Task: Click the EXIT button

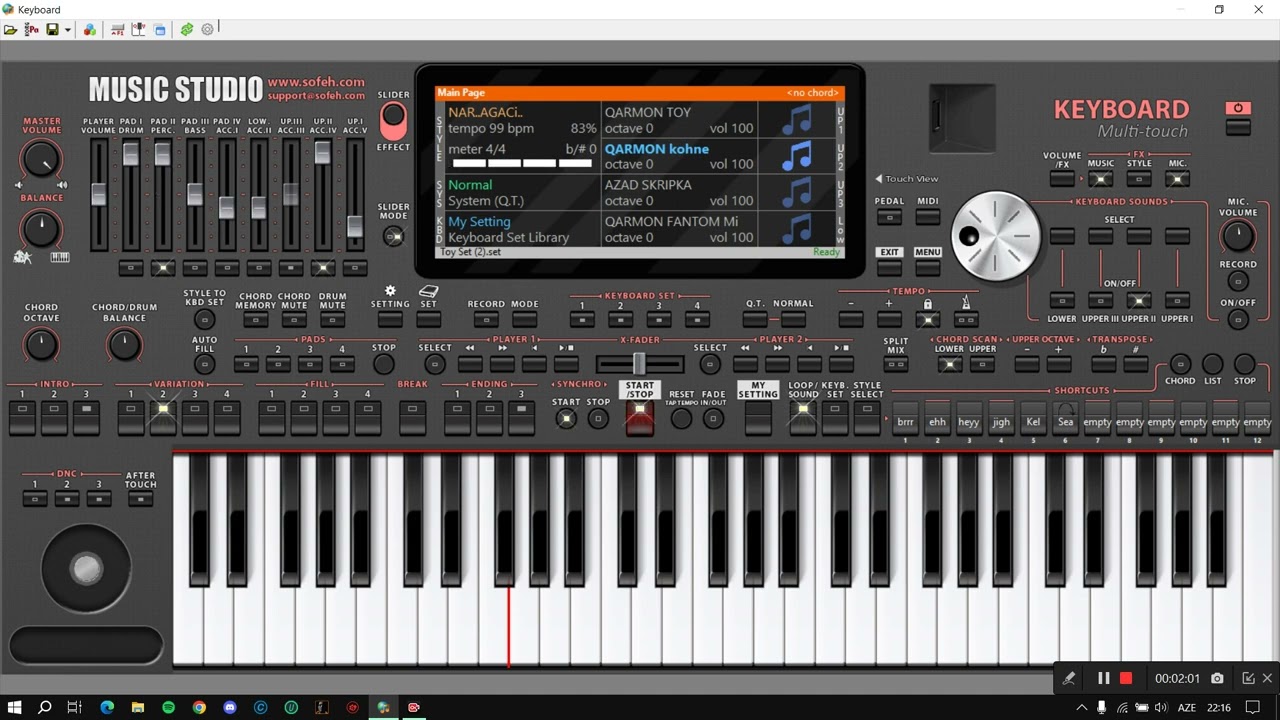Action: pyautogui.click(x=889, y=268)
